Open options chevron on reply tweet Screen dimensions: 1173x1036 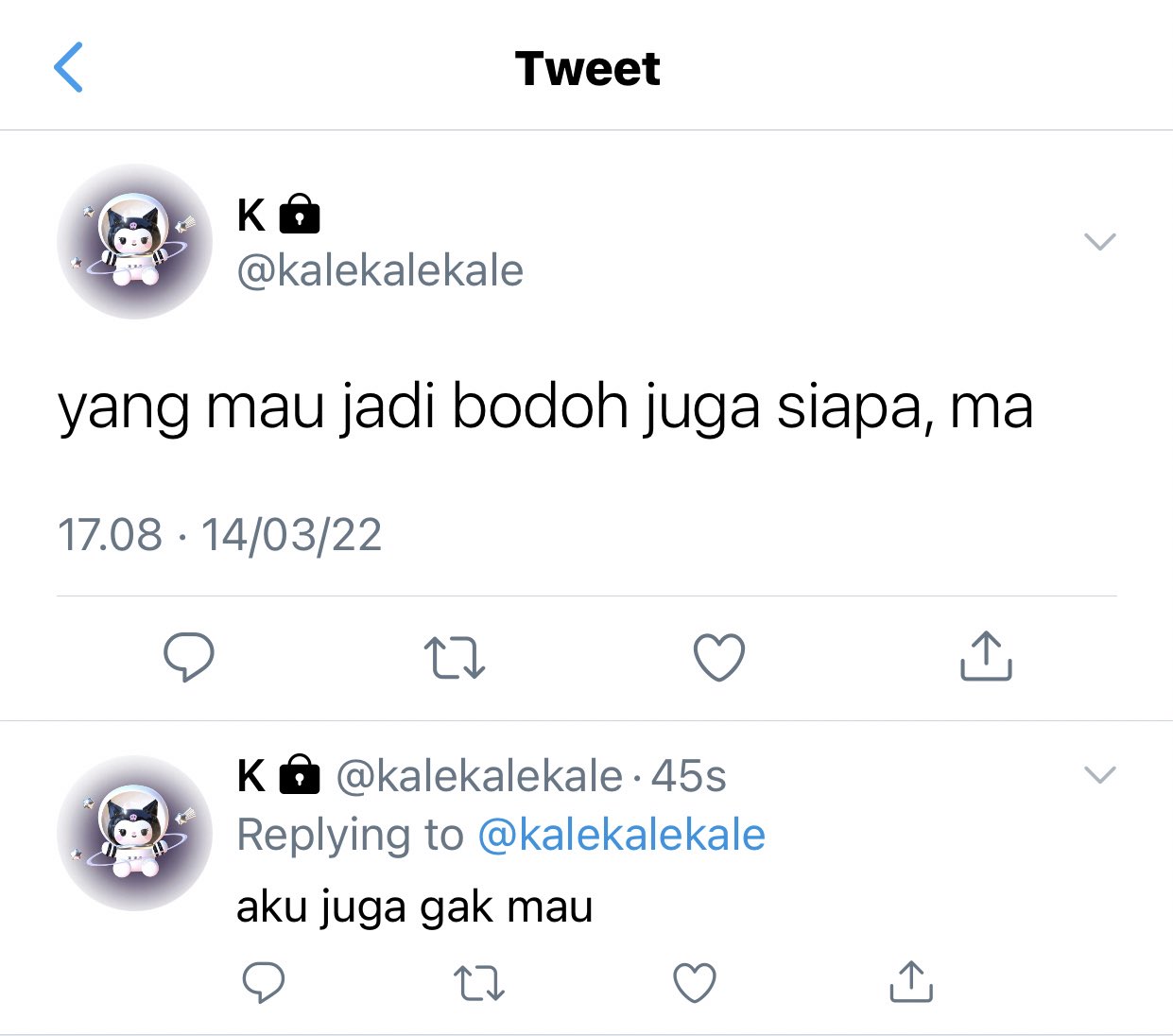point(1100,775)
